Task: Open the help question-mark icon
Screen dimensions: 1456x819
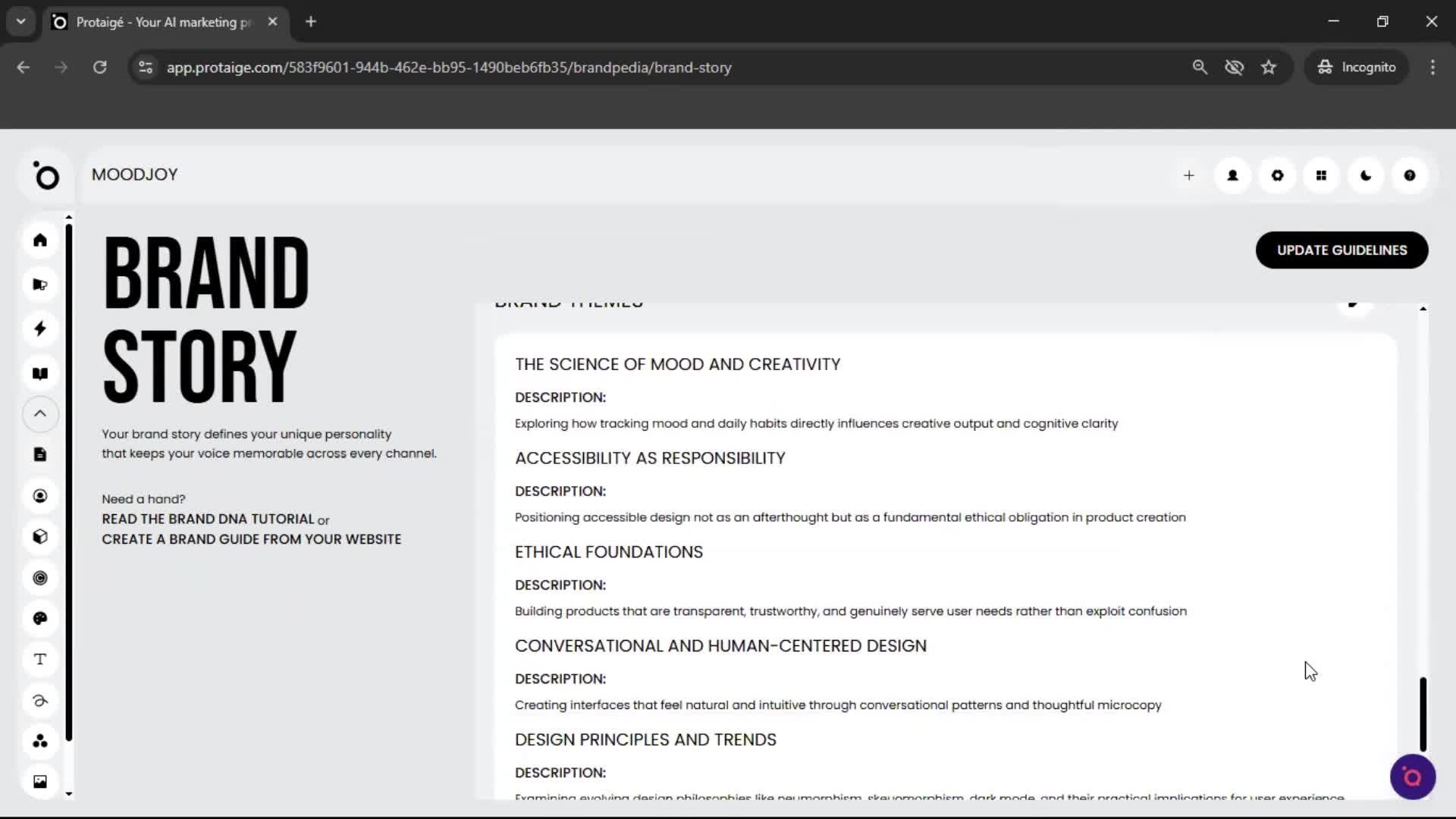Action: [1410, 175]
